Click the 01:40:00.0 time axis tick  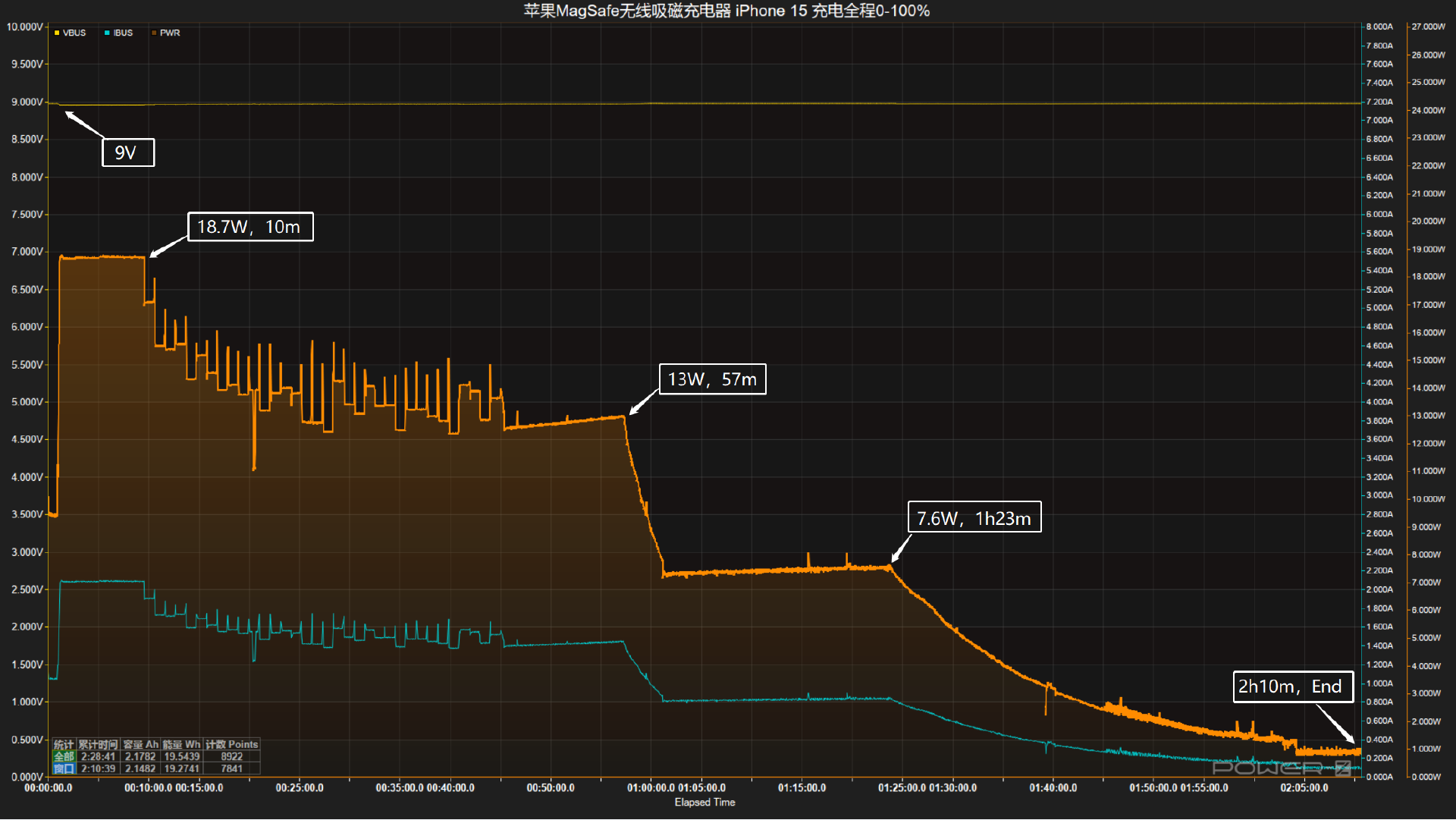coord(1053,788)
